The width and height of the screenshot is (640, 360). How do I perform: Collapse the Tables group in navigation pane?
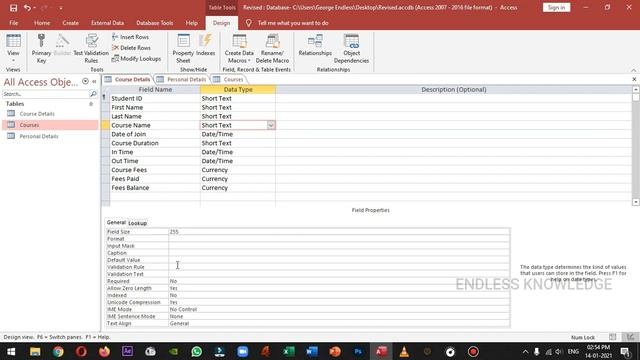(x=91, y=104)
